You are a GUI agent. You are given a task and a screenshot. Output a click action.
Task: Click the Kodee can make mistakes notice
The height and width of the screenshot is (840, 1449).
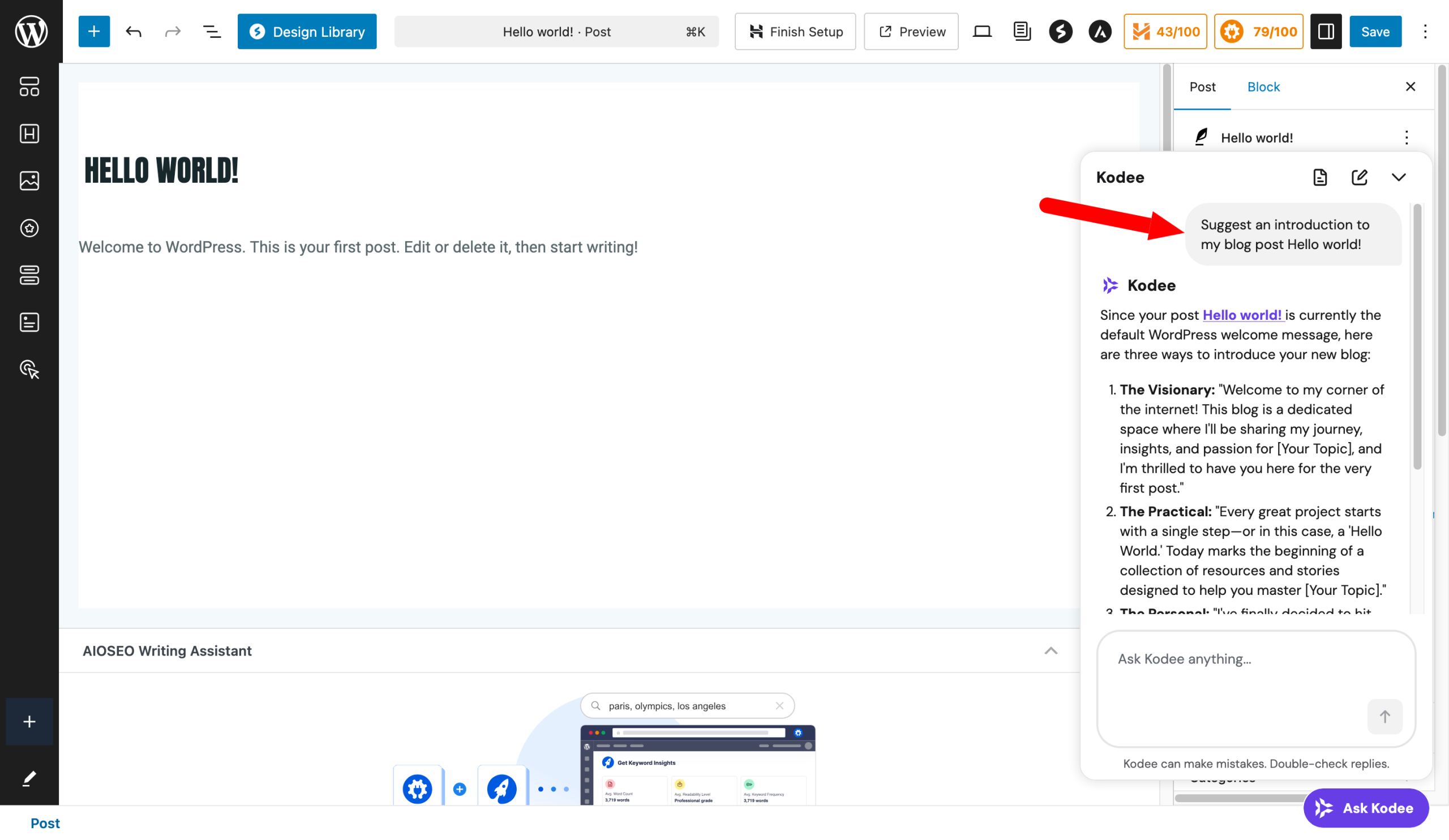1256,764
